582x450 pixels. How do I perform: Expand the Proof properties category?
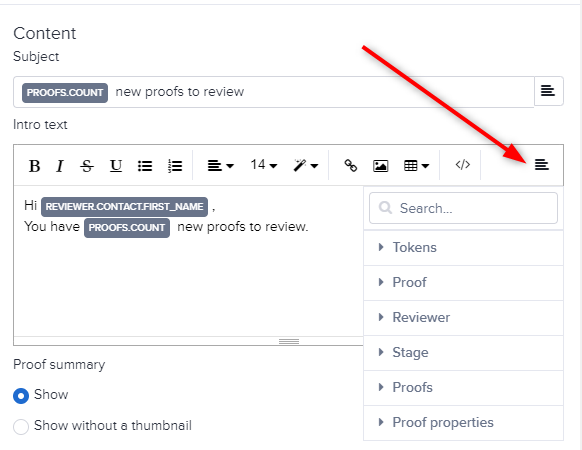(x=463, y=423)
